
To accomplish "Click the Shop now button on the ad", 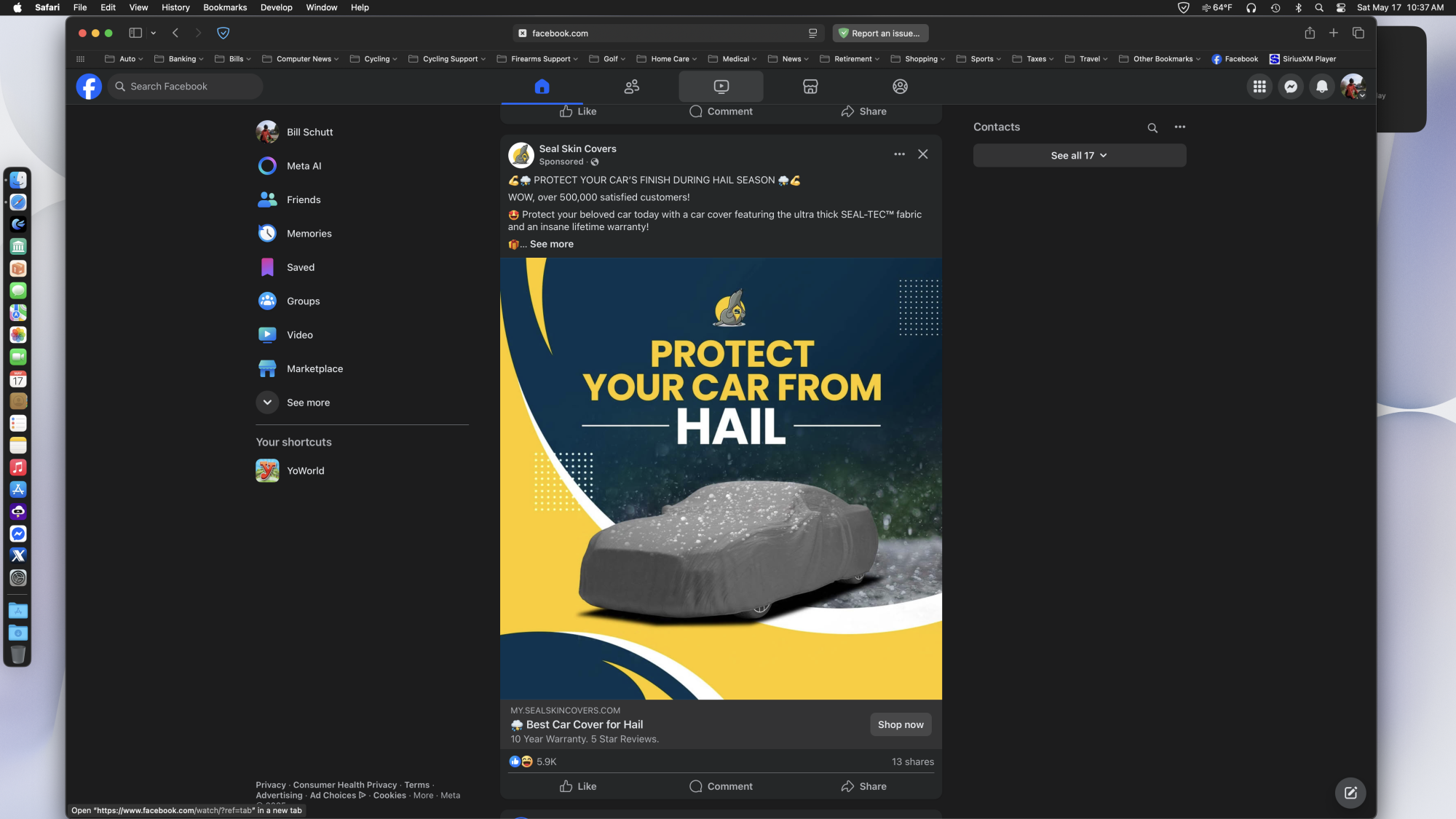I will 900,724.
